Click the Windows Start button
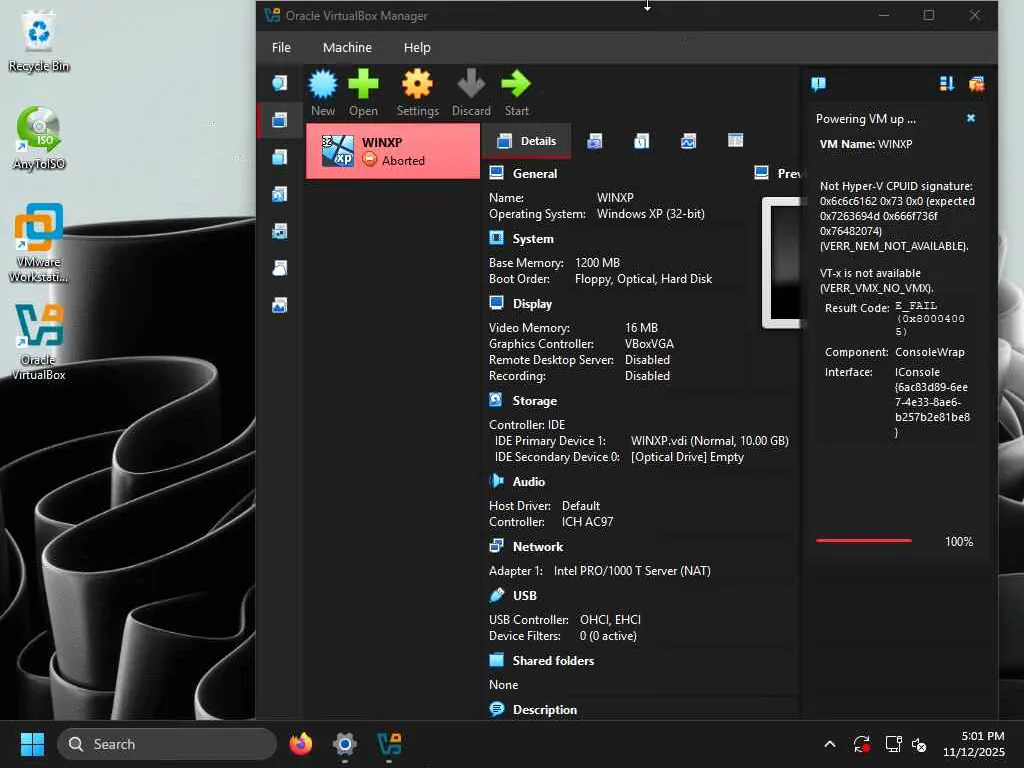 click(x=32, y=744)
